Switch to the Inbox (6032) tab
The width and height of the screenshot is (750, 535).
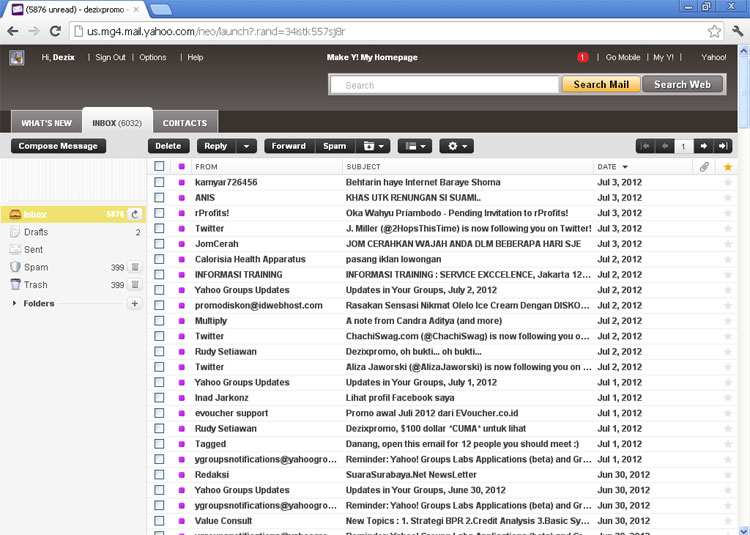coord(117,123)
